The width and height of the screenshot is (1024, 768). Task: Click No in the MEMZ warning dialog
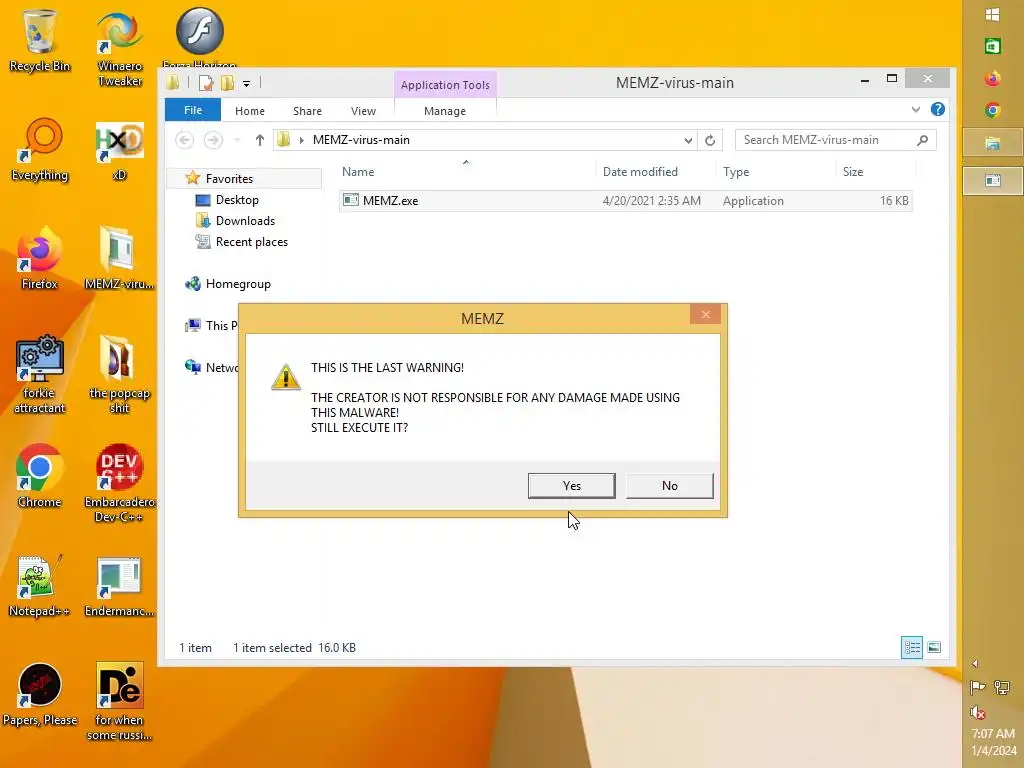(x=669, y=486)
